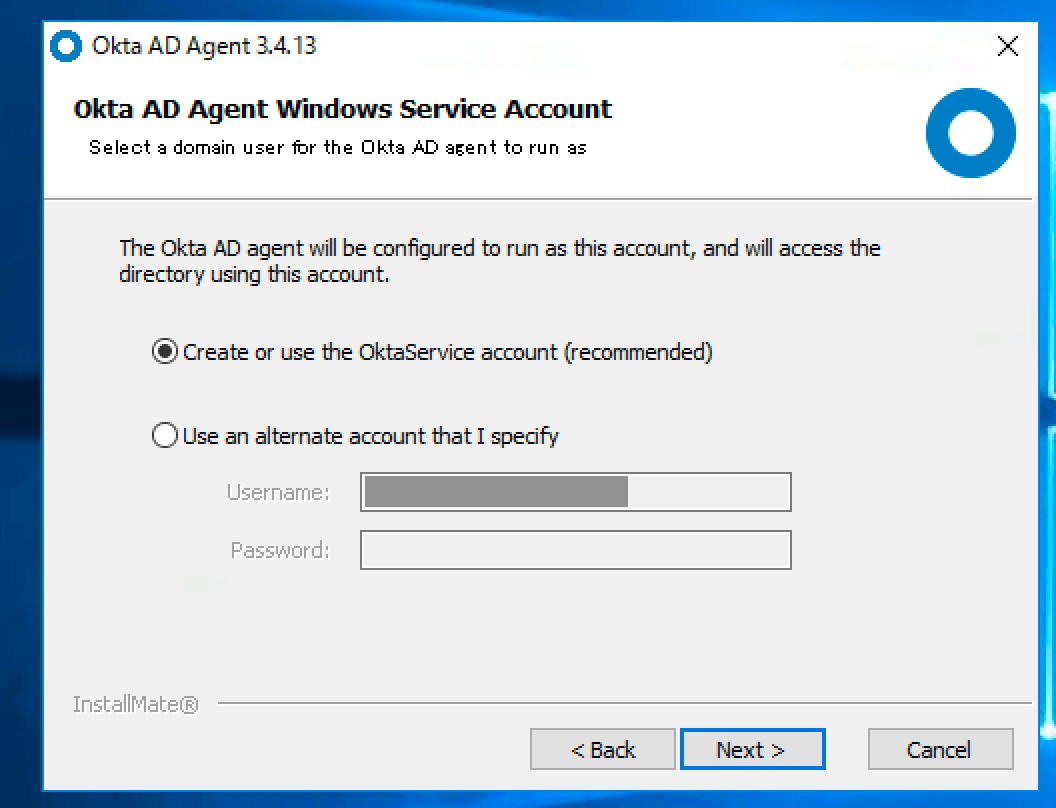Click the 'Username:' field label
The height and width of the screenshot is (808, 1056).
tap(278, 492)
